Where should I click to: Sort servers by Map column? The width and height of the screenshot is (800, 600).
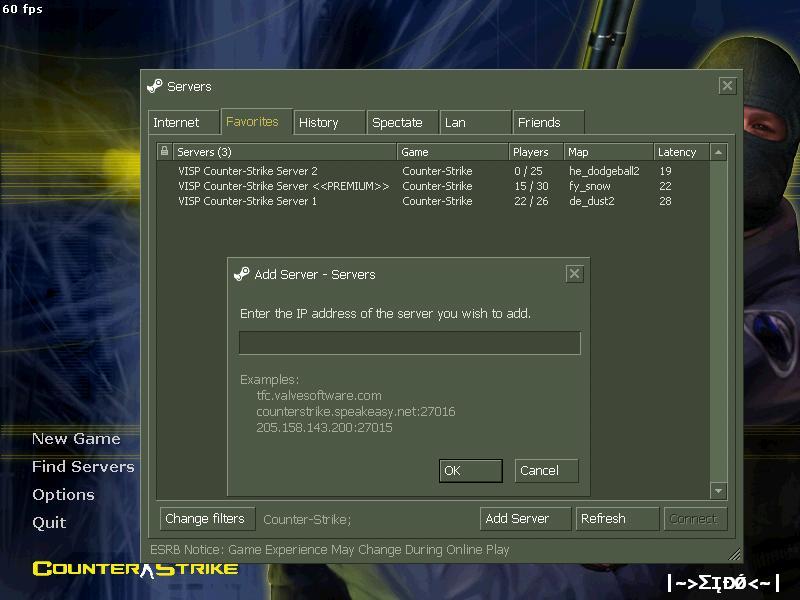click(x=609, y=152)
